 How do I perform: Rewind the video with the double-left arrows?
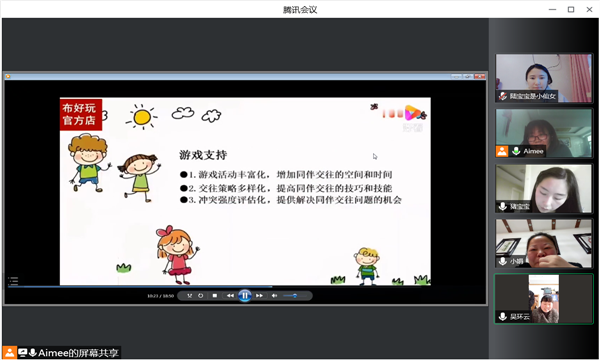click(230, 296)
